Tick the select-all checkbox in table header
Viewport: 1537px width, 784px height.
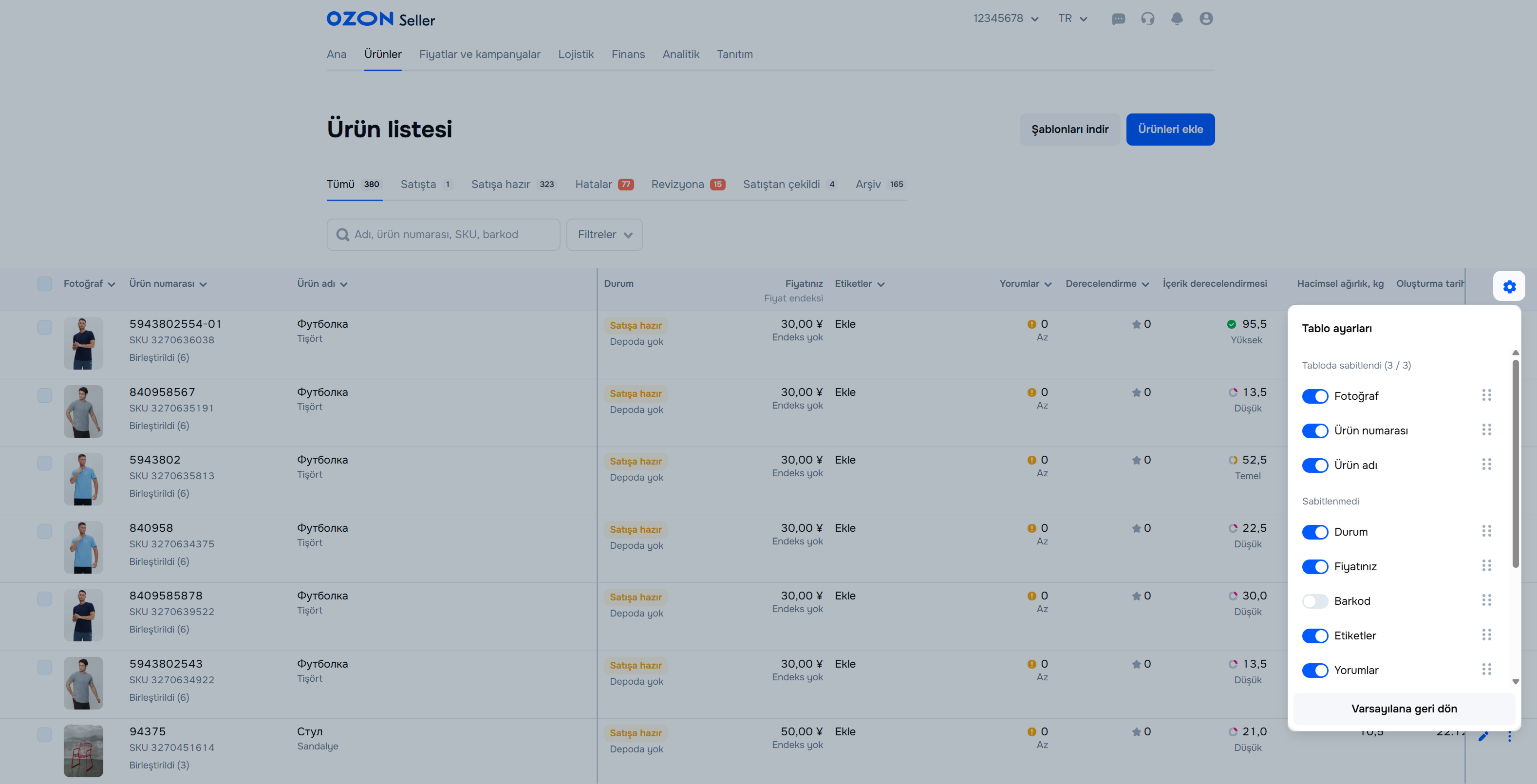45,284
